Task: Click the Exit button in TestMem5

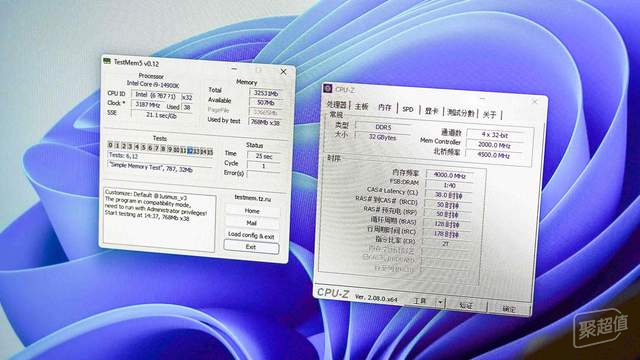Action: [251, 247]
